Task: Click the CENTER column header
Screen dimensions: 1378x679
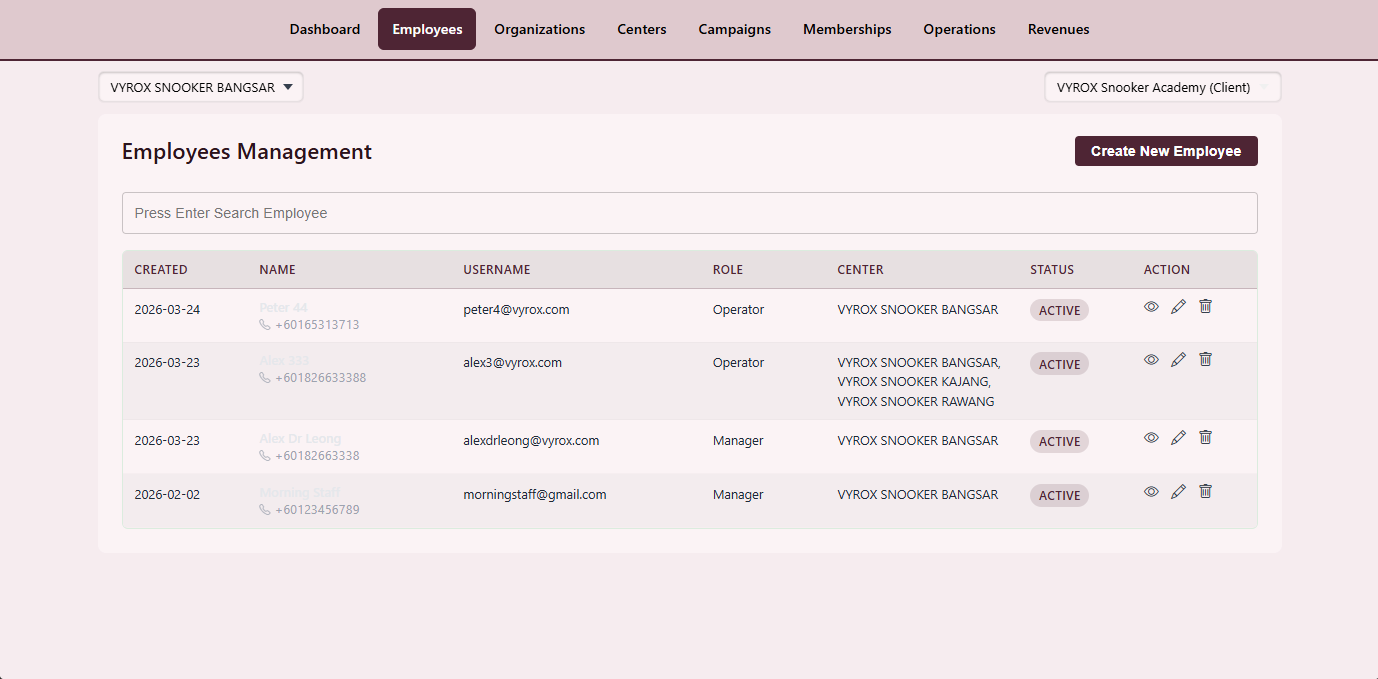Action: [861, 270]
